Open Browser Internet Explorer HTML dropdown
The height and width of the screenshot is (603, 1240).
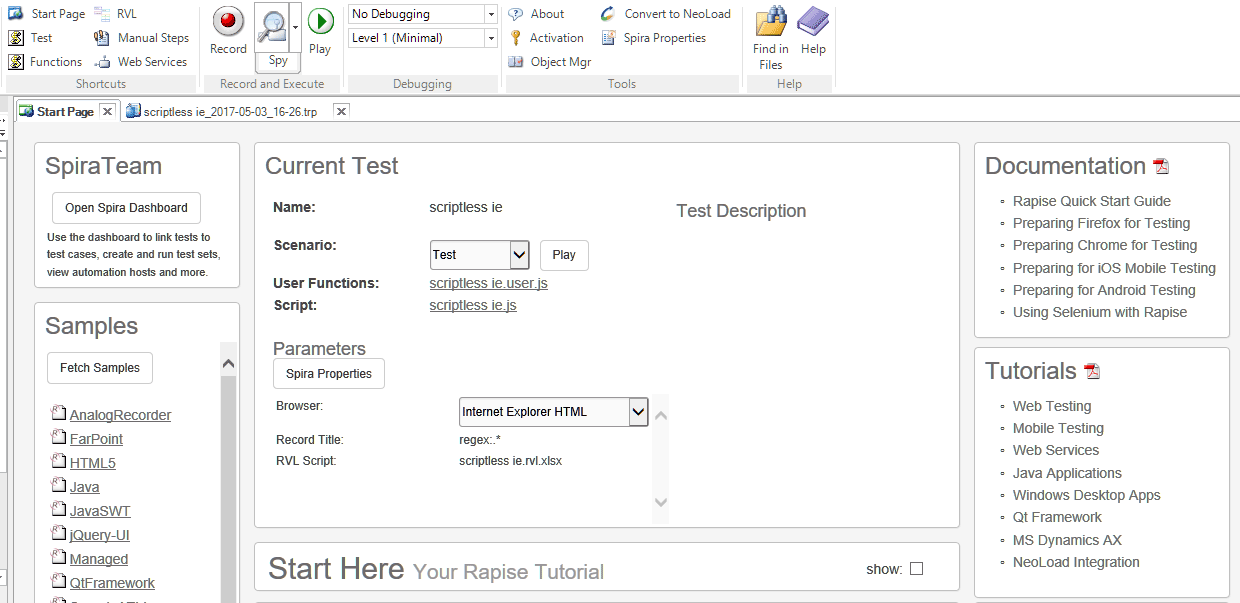pos(638,411)
